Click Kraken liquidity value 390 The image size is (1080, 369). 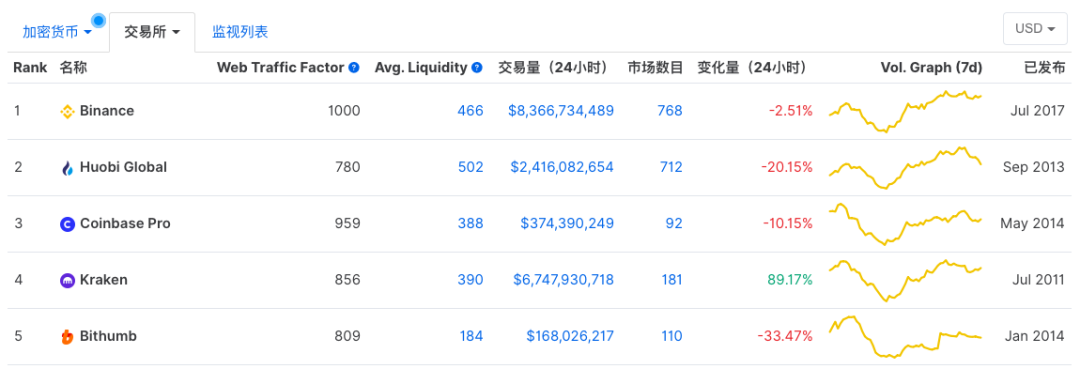click(x=470, y=280)
